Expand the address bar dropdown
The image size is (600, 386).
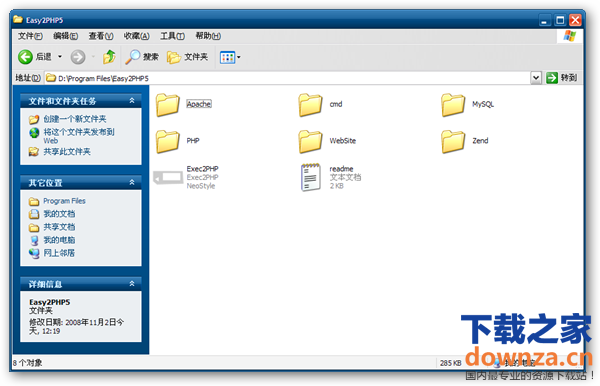point(536,78)
